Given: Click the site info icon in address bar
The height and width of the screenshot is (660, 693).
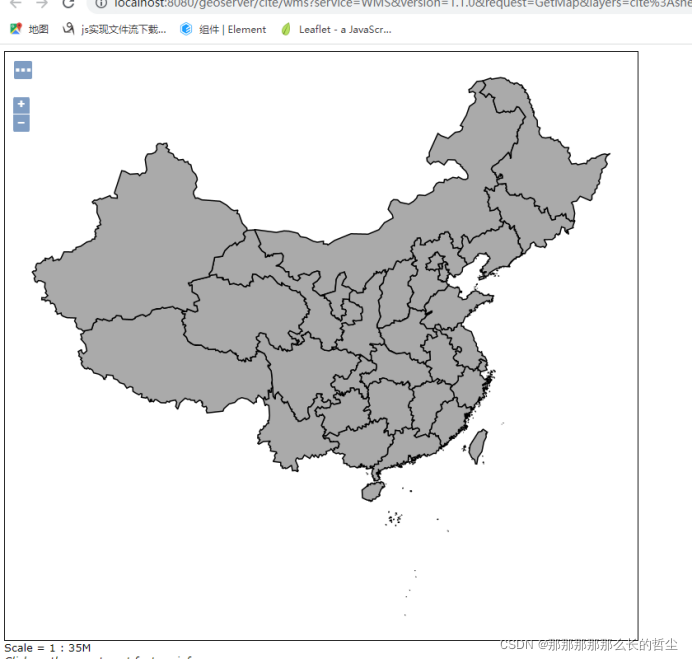Looking at the screenshot, I should (101, 4).
